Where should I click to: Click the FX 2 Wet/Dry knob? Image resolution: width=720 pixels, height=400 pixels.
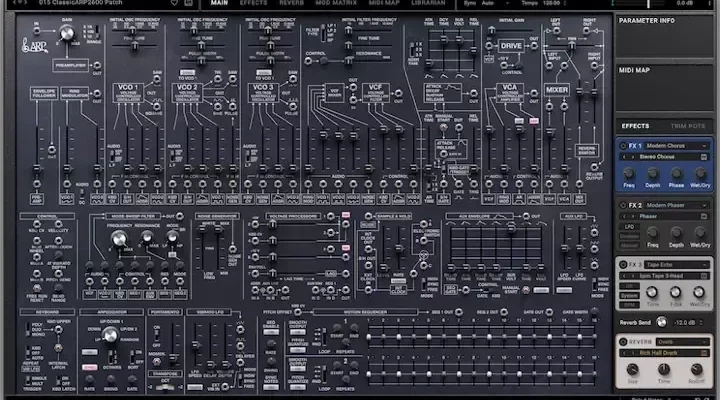coord(700,233)
